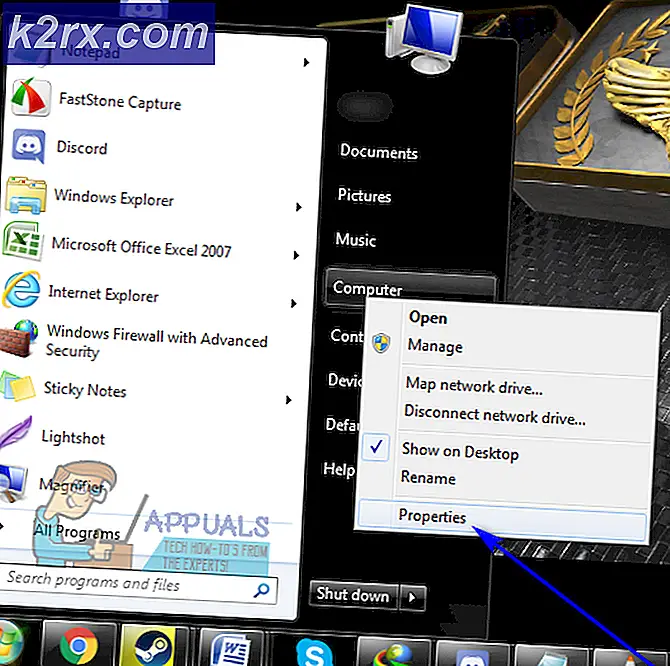Screen dimensions: 670x666
Task: Expand the Internet Explorer jump list arrow
Action: 294,303
